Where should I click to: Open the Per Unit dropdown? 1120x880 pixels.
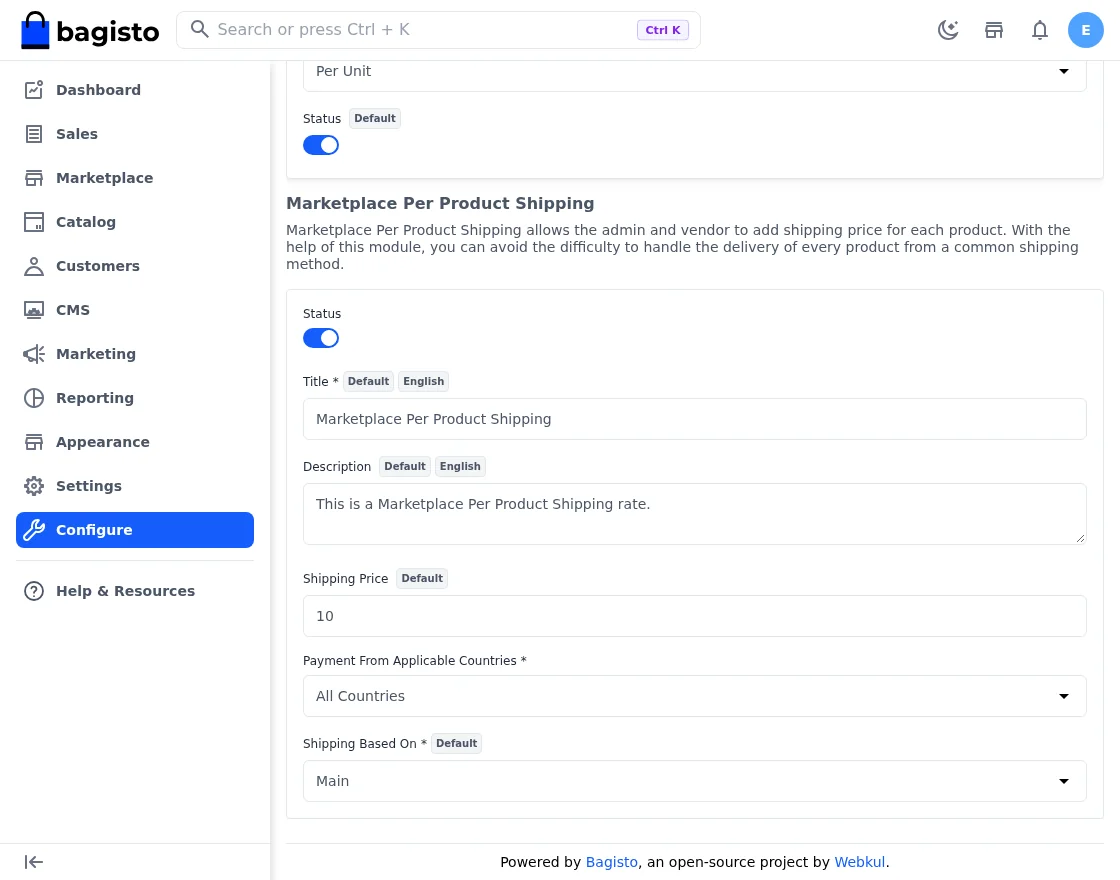[694, 71]
